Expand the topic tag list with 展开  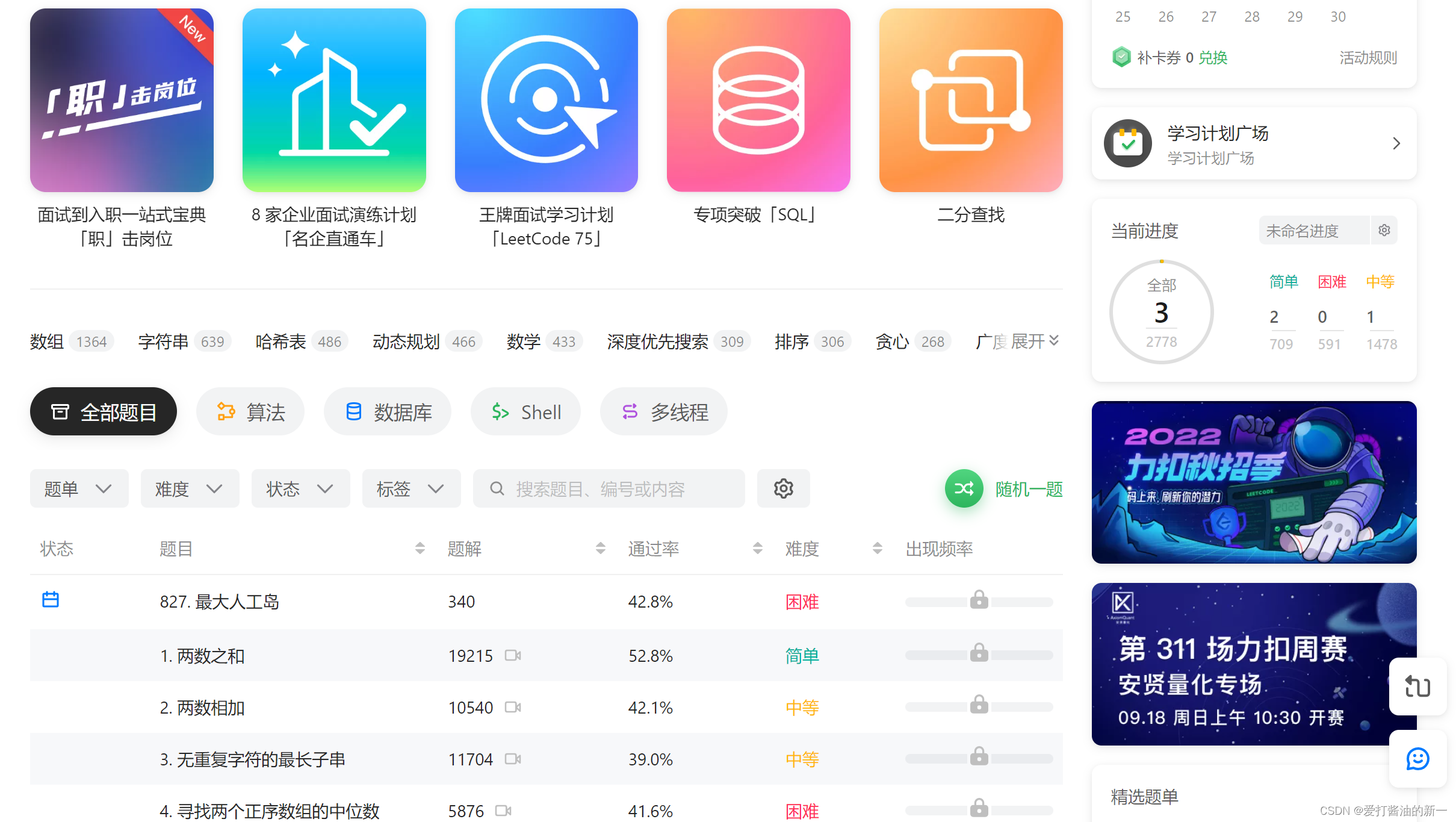click(1035, 341)
